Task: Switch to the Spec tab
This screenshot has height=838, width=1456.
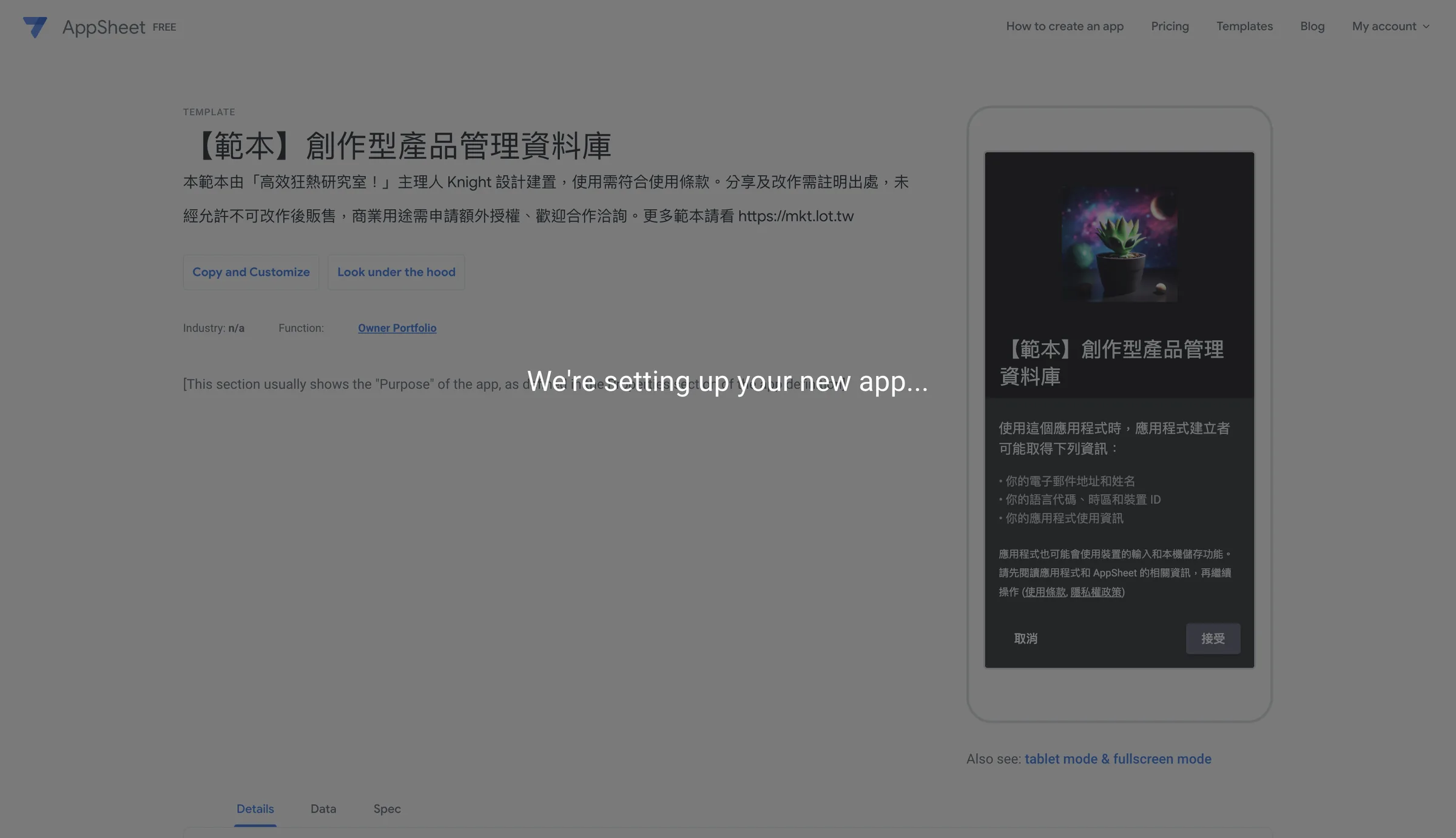Action: click(387, 809)
